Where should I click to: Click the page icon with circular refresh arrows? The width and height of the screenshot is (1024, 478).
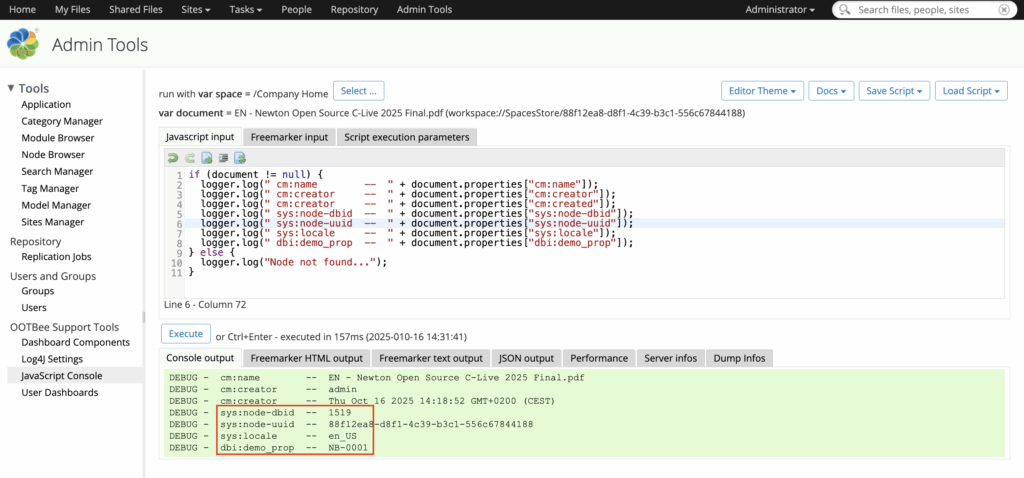240,158
